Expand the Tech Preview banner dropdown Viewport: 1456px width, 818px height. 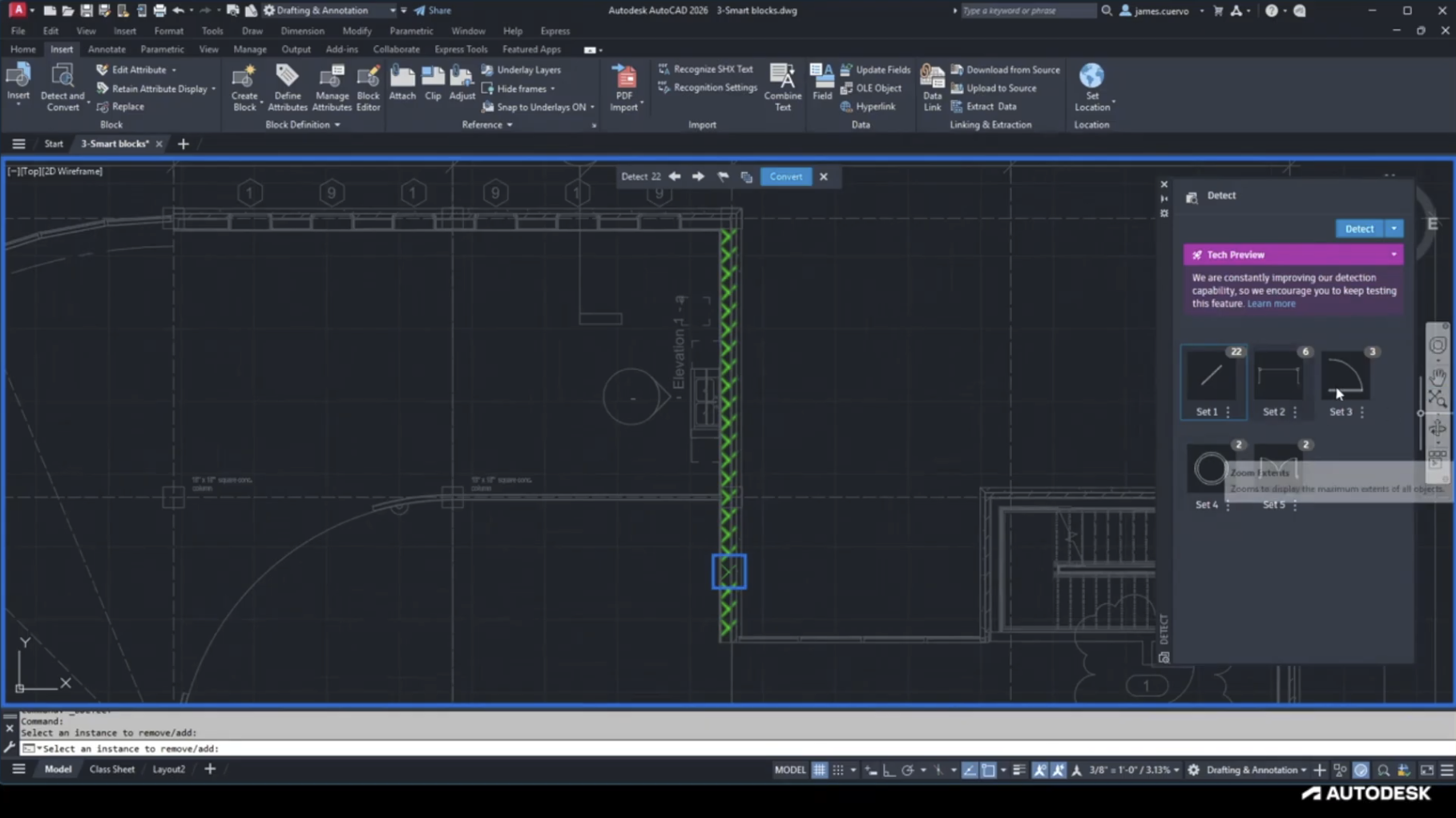click(1393, 255)
